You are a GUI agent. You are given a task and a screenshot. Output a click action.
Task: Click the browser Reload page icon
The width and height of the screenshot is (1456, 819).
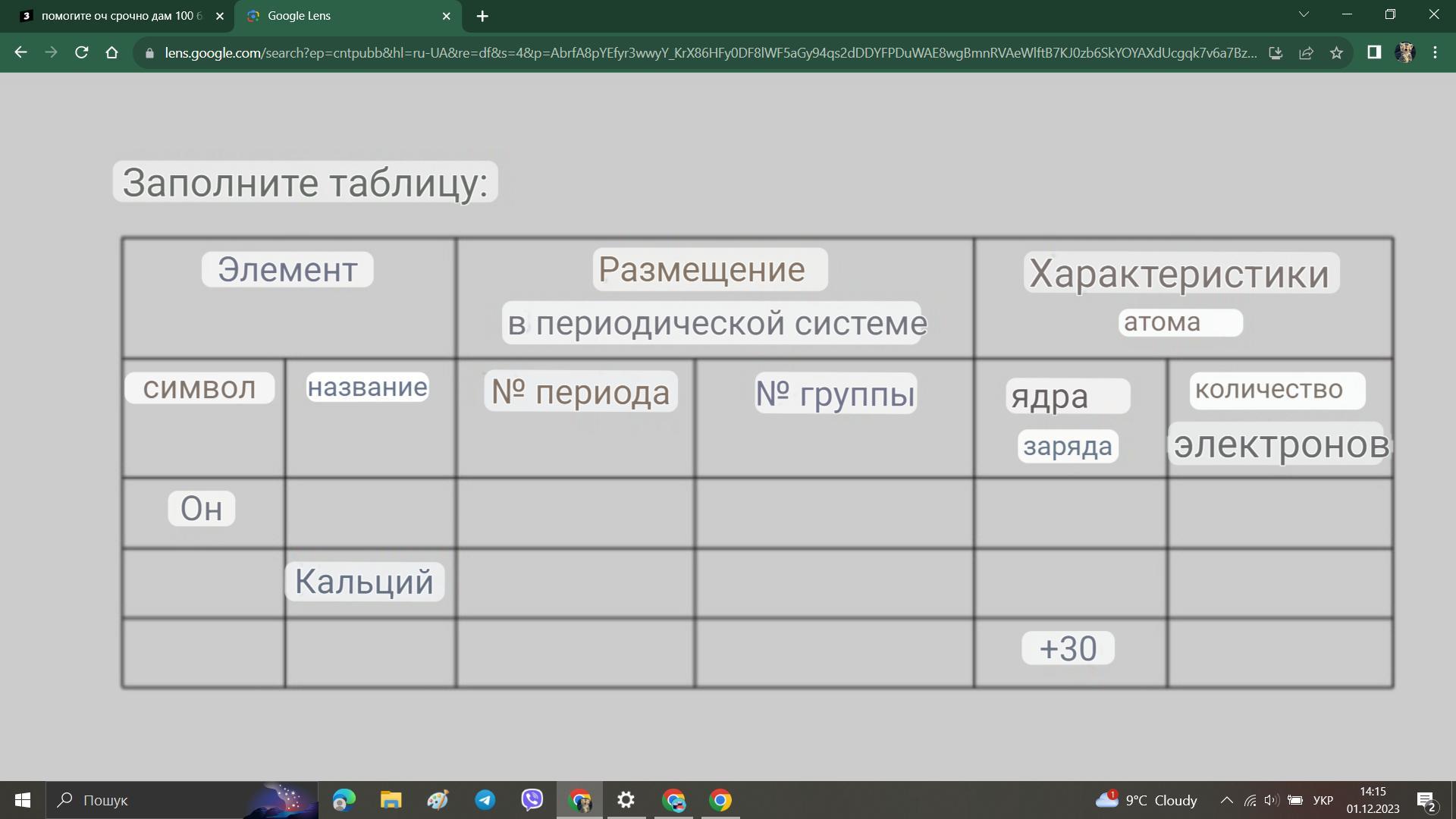click(x=81, y=52)
